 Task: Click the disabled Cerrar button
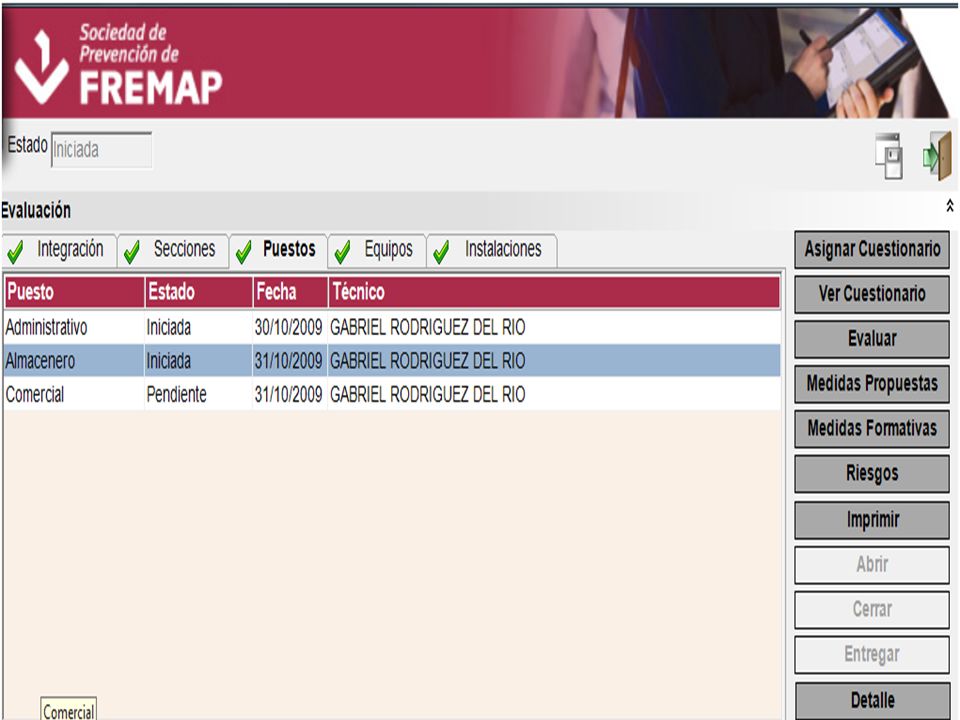click(x=872, y=609)
